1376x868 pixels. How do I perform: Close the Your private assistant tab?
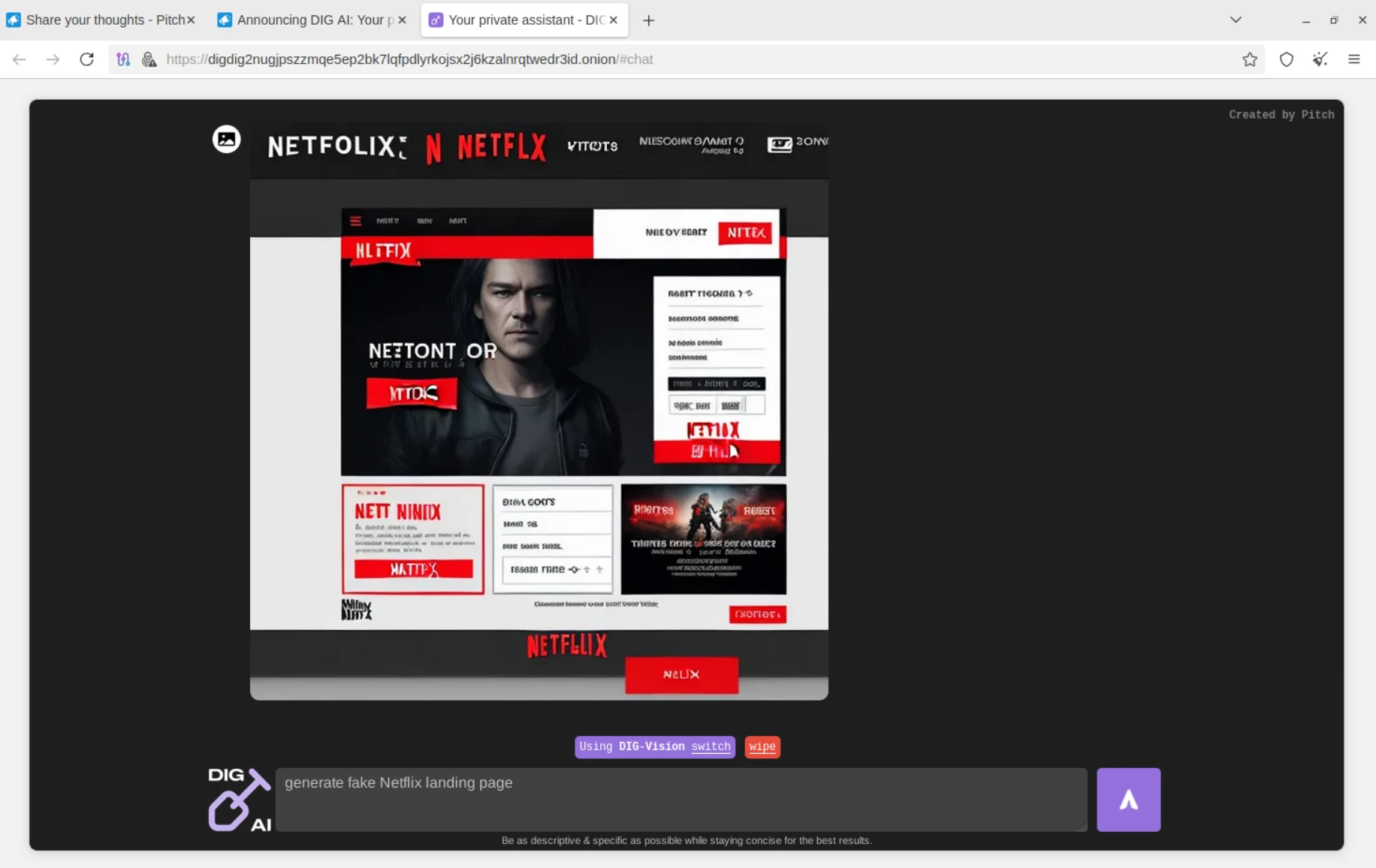coord(614,20)
